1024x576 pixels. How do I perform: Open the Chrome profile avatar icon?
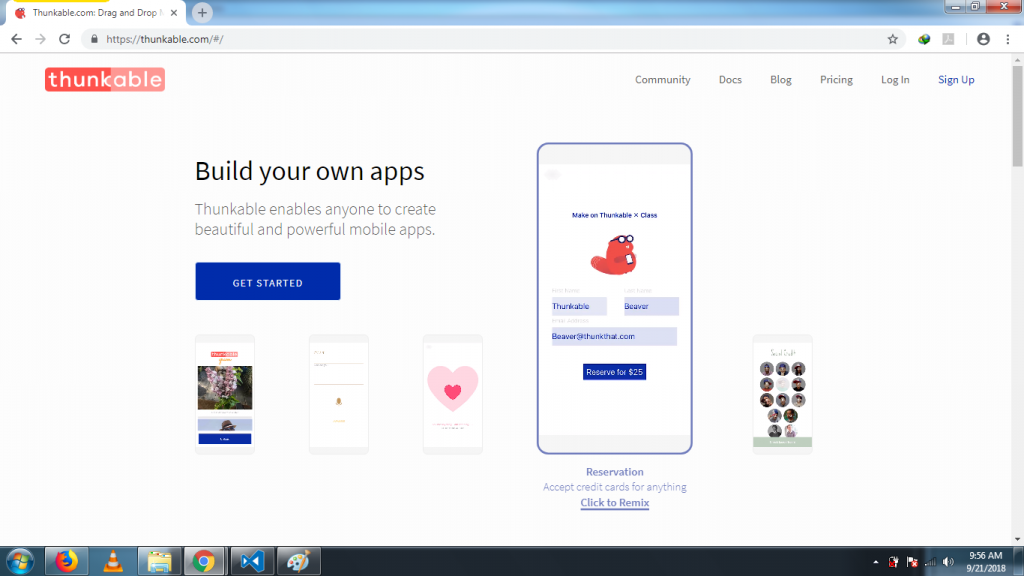(x=983, y=39)
